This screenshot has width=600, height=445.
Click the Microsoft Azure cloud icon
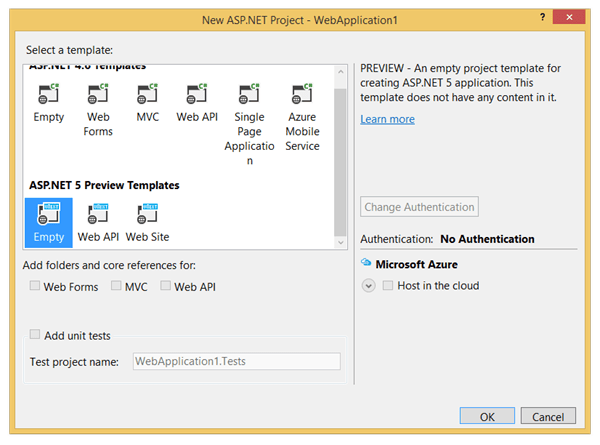pos(366,262)
